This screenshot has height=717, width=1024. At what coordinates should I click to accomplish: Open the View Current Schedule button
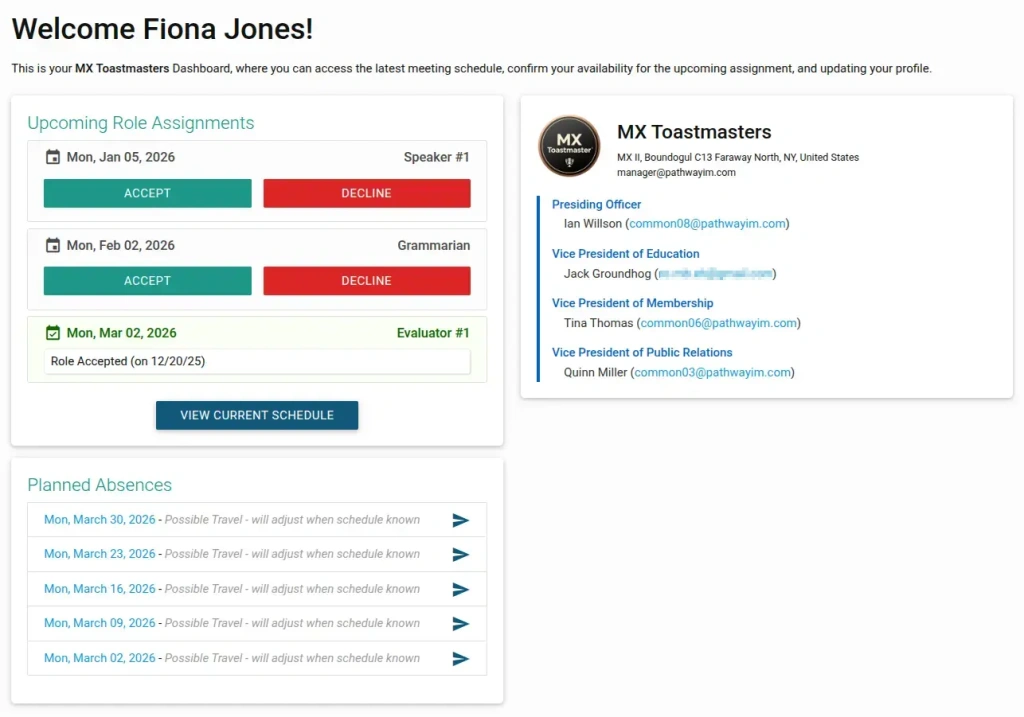[257, 415]
